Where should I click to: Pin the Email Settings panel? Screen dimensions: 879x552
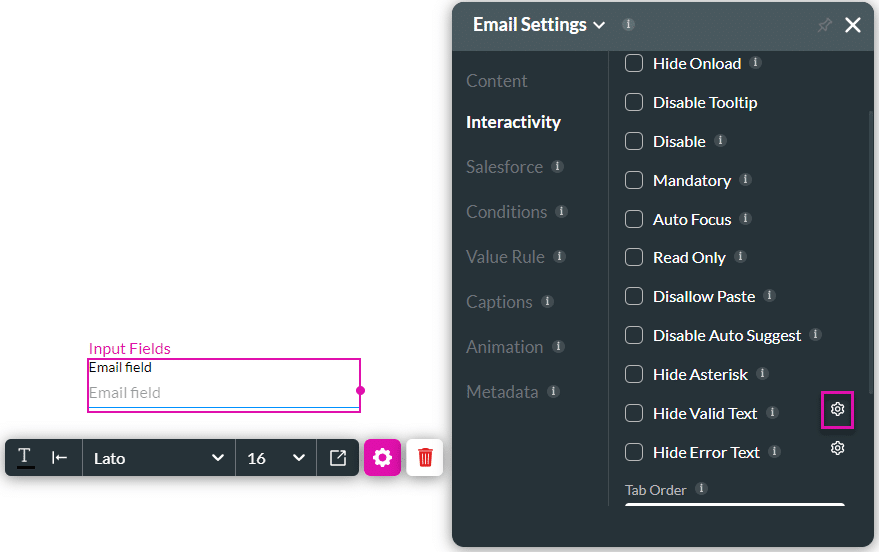coord(824,26)
